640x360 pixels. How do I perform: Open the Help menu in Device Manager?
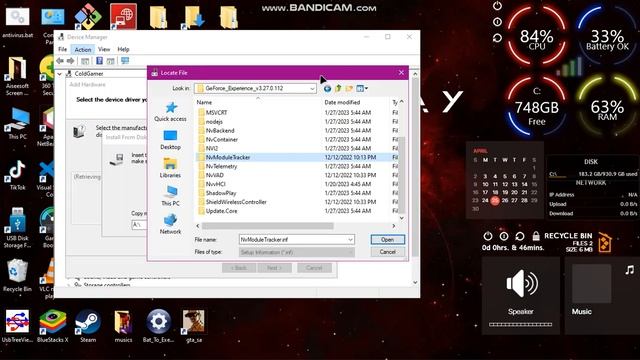click(123, 49)
